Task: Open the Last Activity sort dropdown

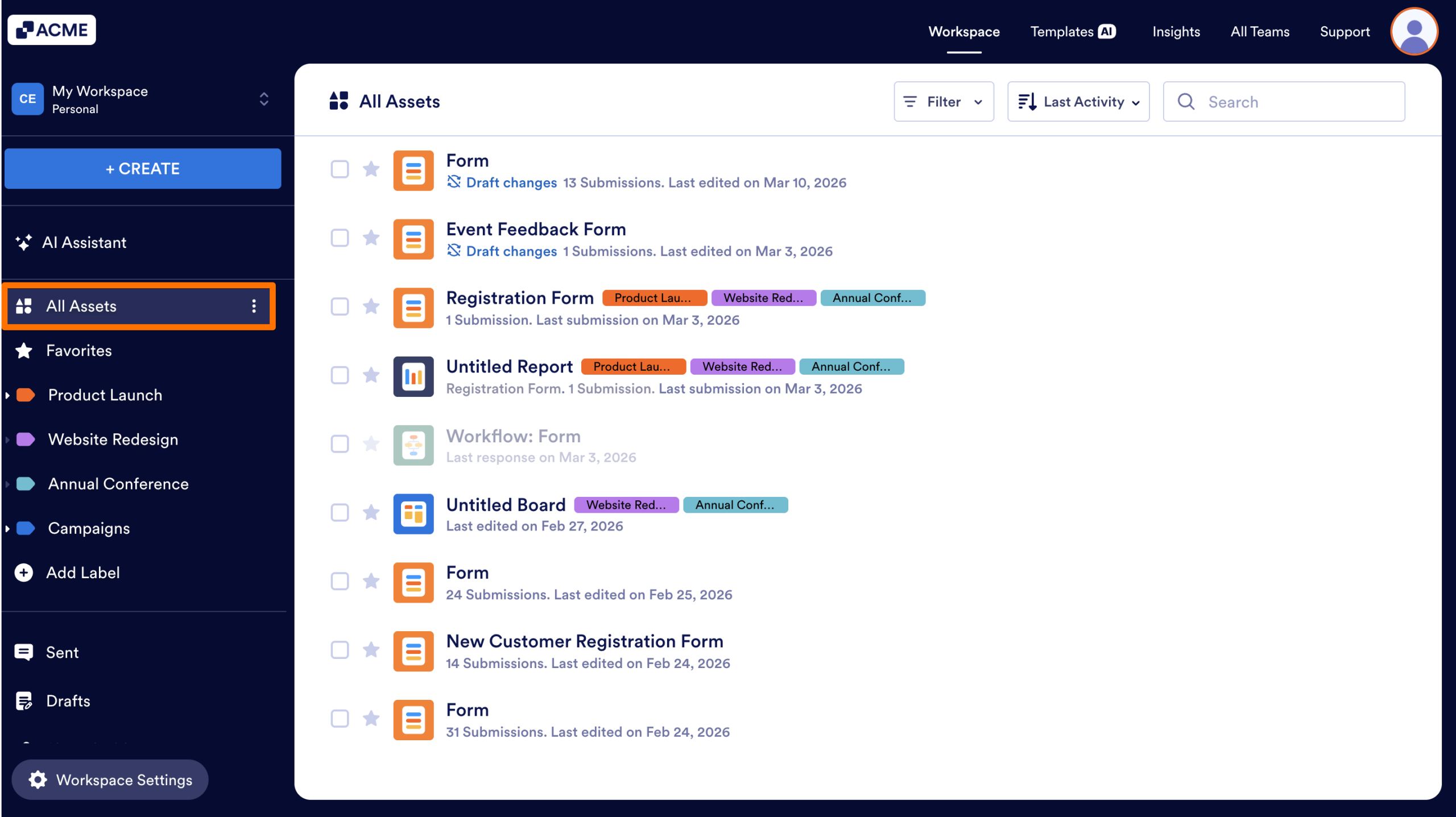Action: tap(1078, 101)
